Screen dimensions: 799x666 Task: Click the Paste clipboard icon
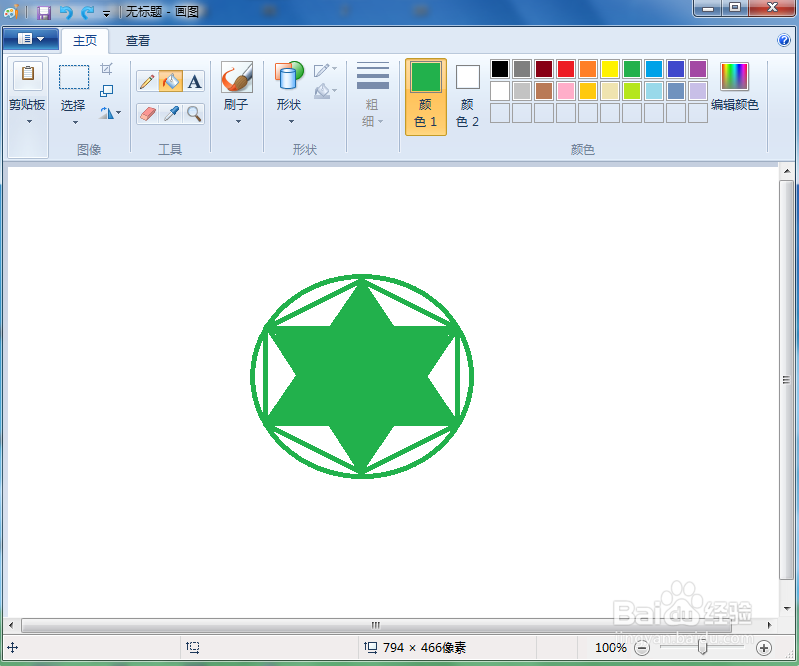pyautogui.click(x=28, y=76)
